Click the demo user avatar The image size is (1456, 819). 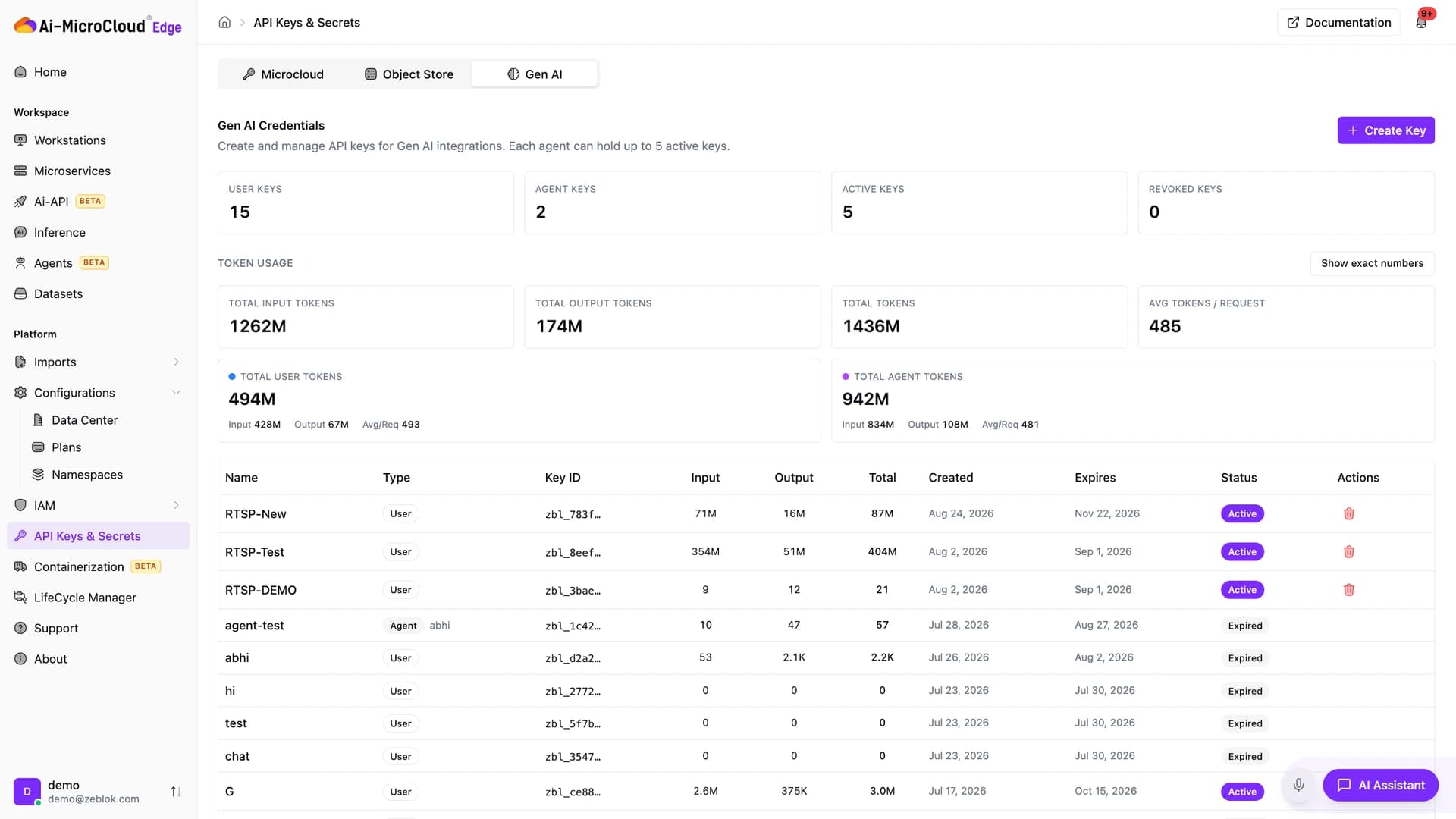click(x=27, y=792)
